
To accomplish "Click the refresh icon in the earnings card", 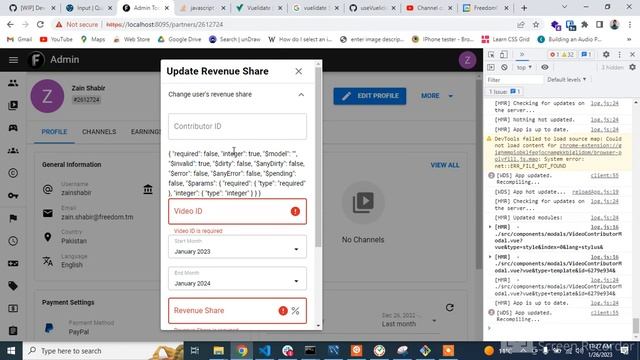I will pos(450,307).
